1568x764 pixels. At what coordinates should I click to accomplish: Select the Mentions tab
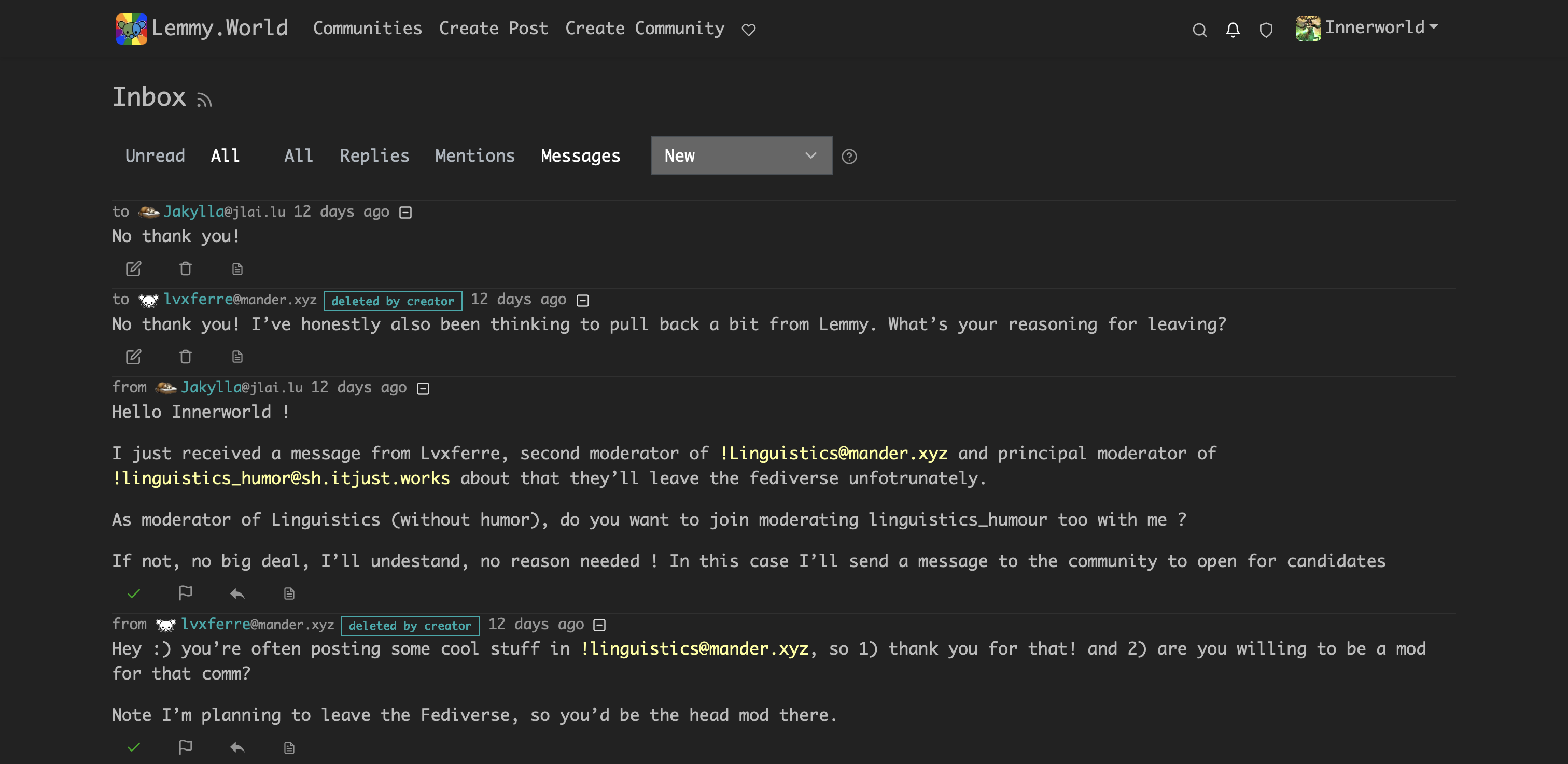(x=475, y=155)
